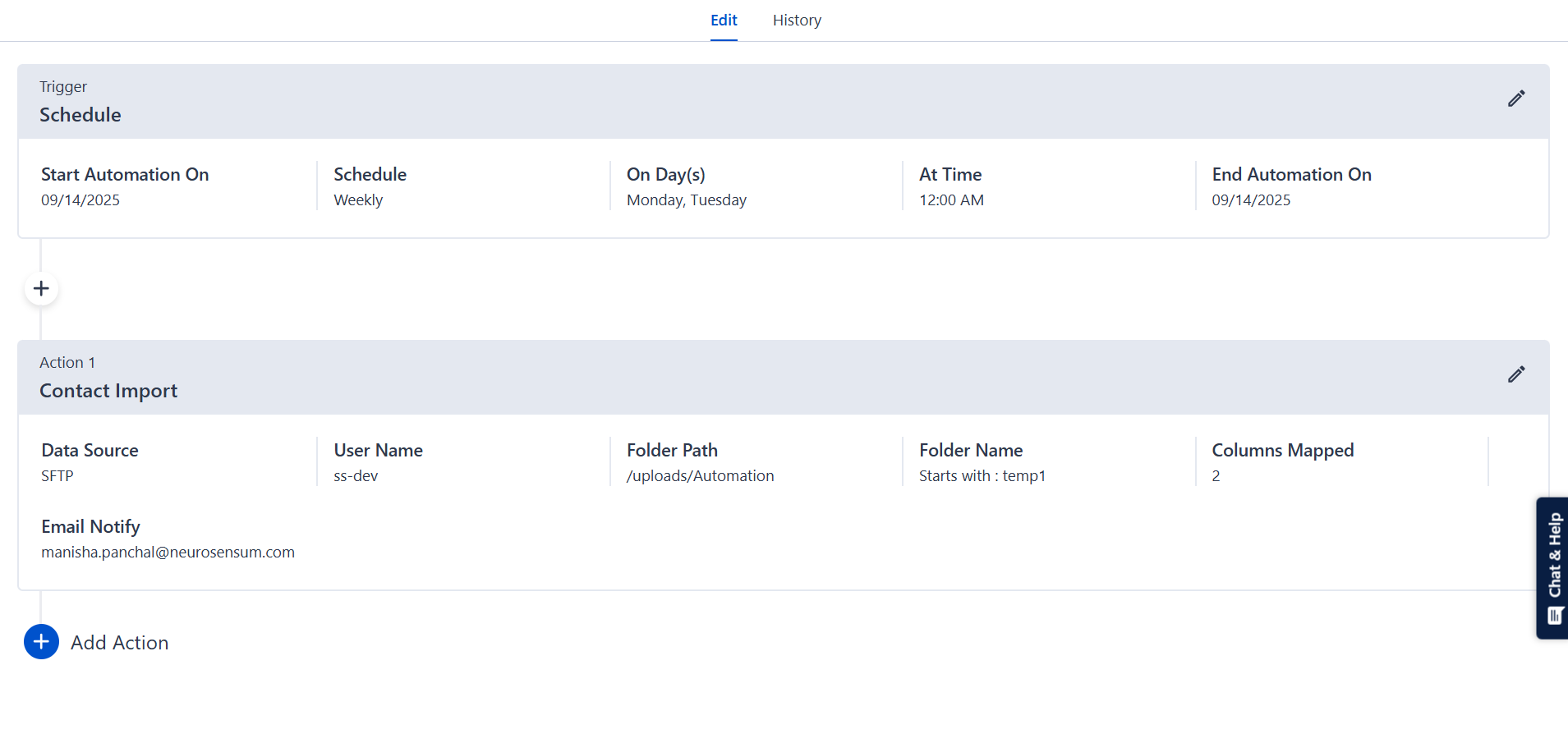Click the Monday, Tuesday days value
This screenshot has height=743, width=1568.
pyautogui.click(x=687, y=200)
